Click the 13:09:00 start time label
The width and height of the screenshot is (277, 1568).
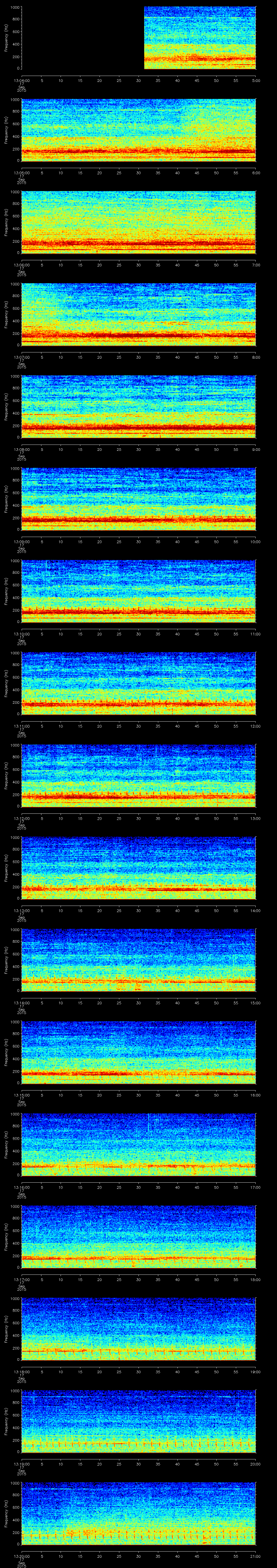[x=21, y=542]
